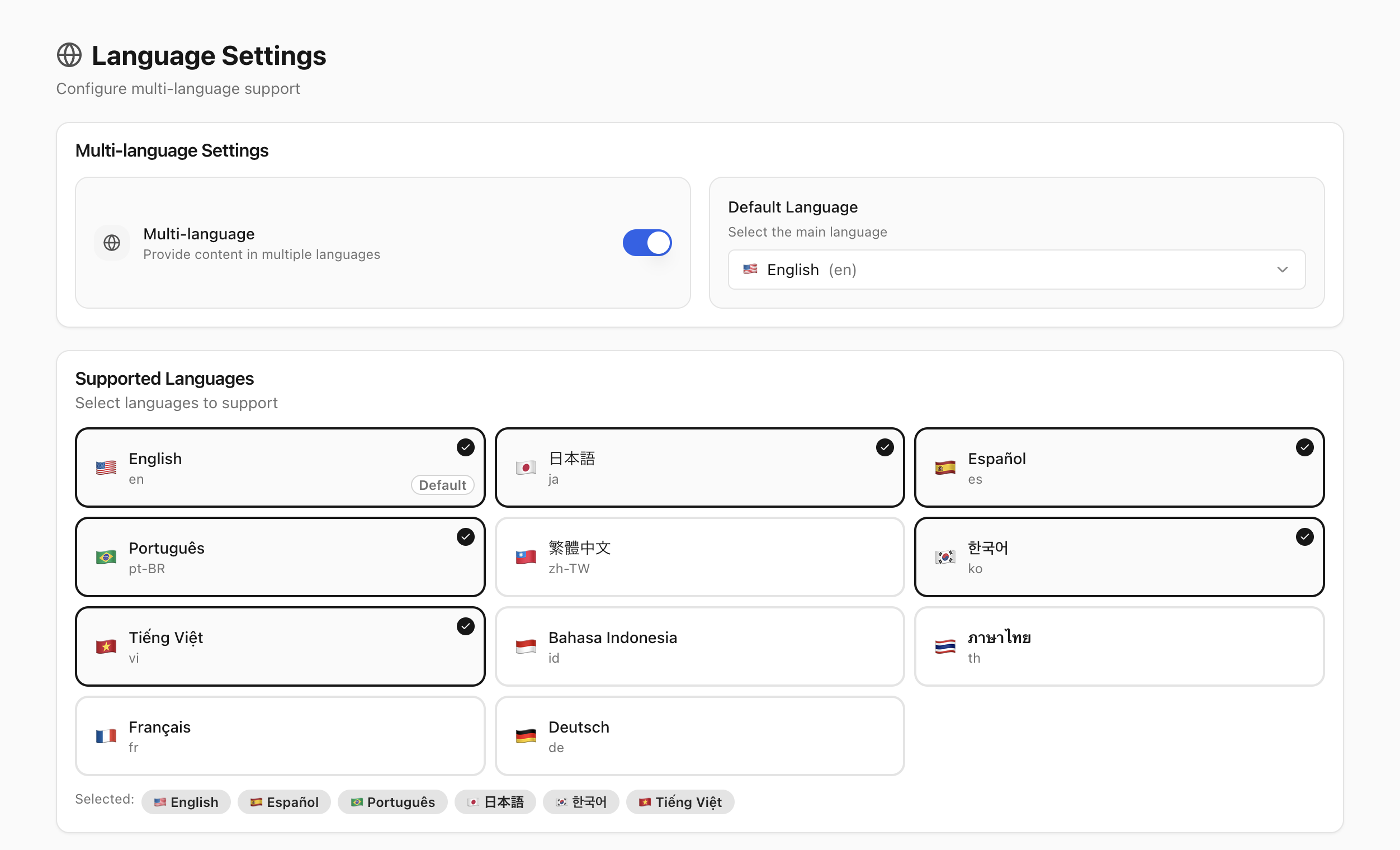Open the Default Language dropdown
1400x850 pixels.
pyautogui.click(x=1016, y=270)
